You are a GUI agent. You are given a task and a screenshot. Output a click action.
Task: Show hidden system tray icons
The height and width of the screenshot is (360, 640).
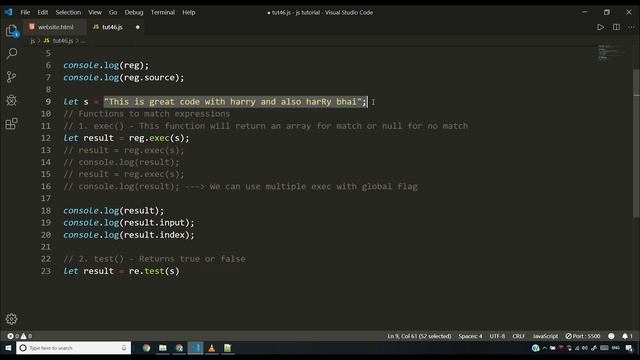(544, 348)
